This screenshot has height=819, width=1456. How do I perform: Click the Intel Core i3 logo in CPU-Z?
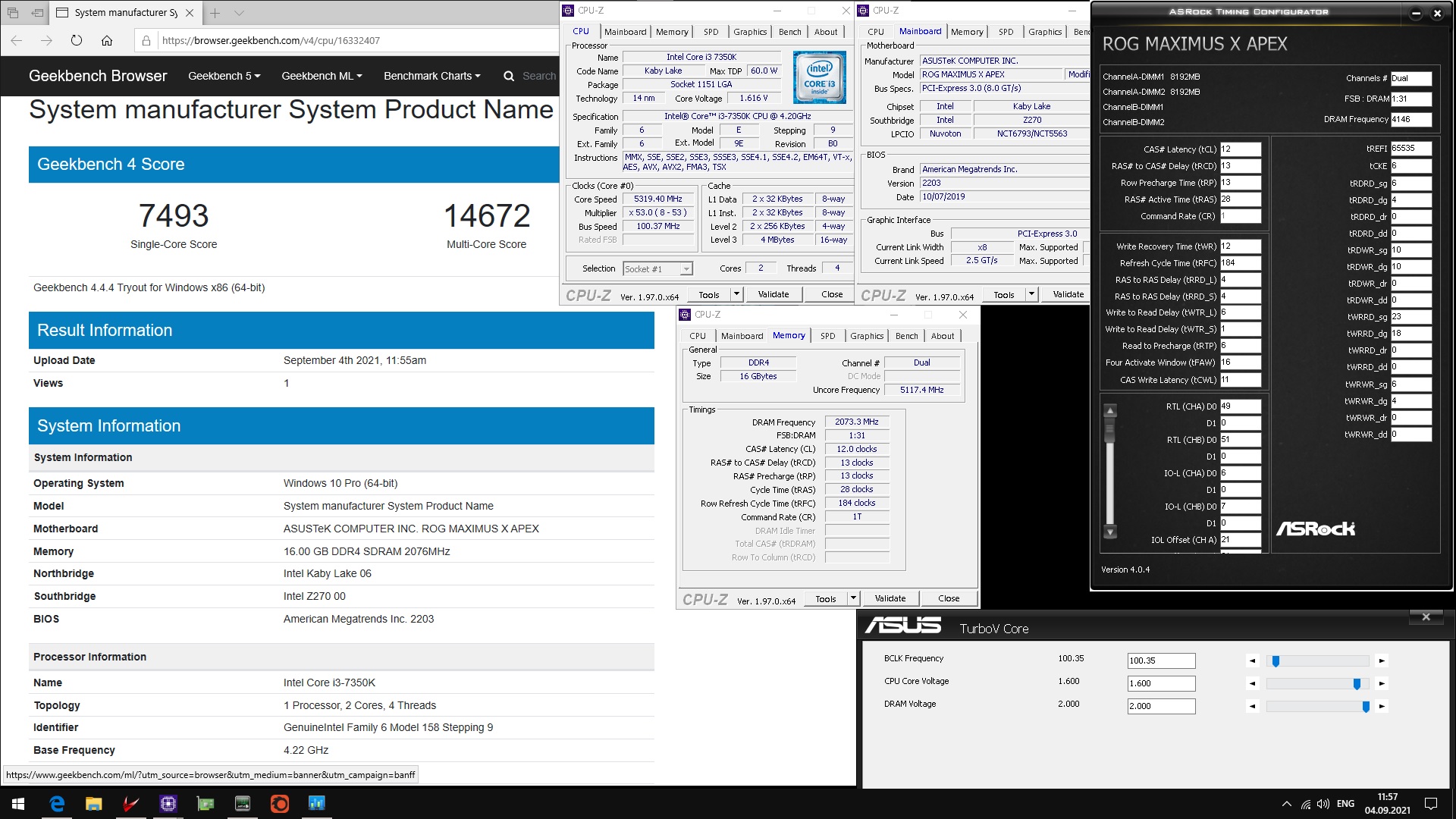pyautogui.click(x=819, y=77)
